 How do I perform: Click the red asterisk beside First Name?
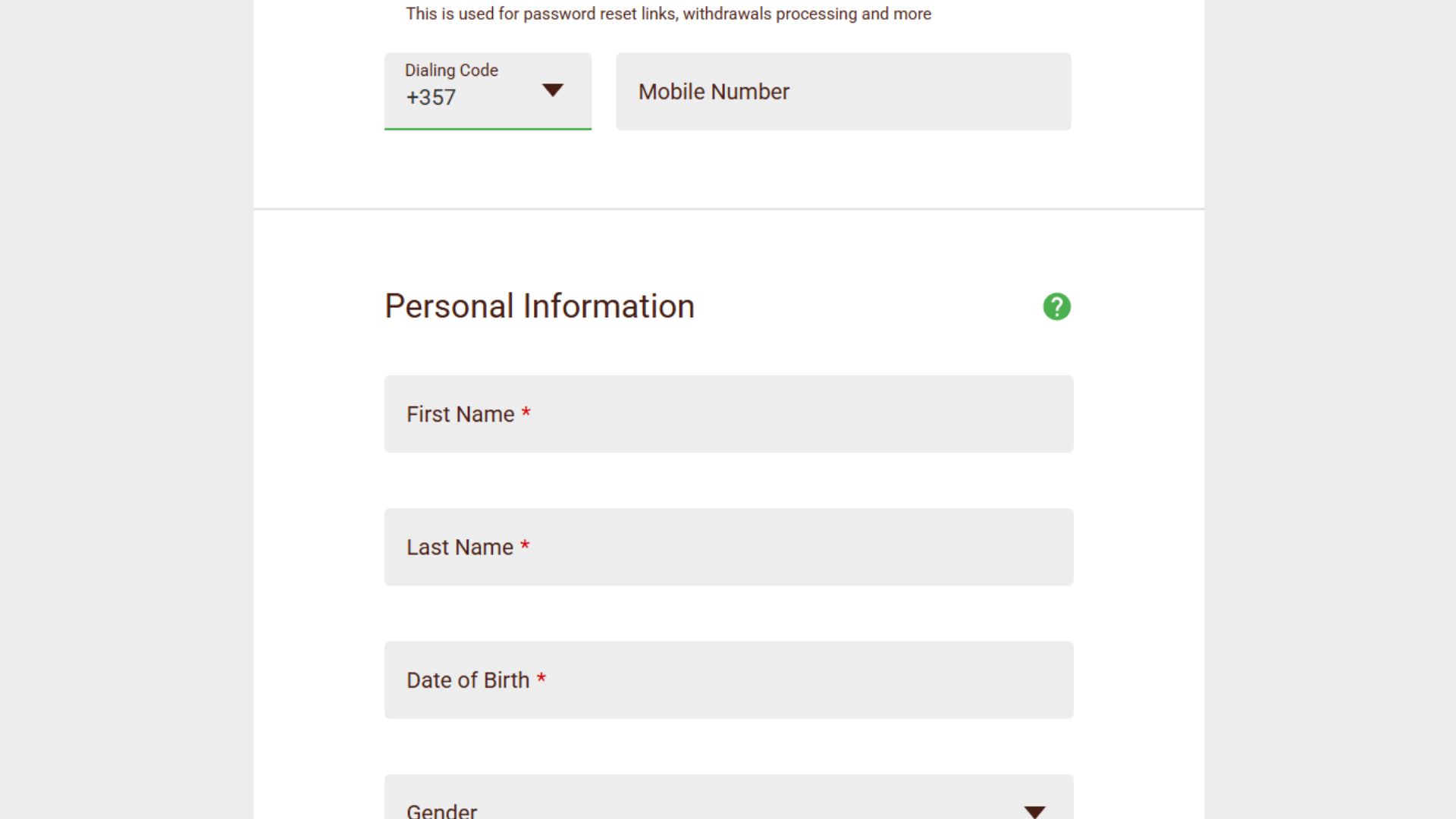pyautogui.click(x=526, y=412)
